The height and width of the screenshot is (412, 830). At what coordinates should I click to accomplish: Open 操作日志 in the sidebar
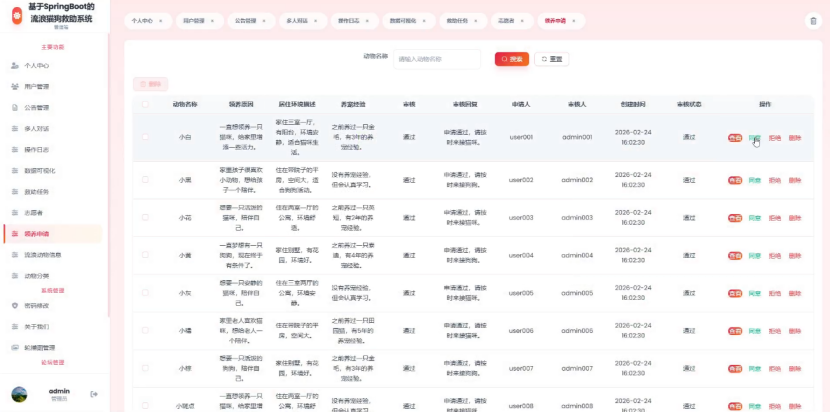[52, 149]
